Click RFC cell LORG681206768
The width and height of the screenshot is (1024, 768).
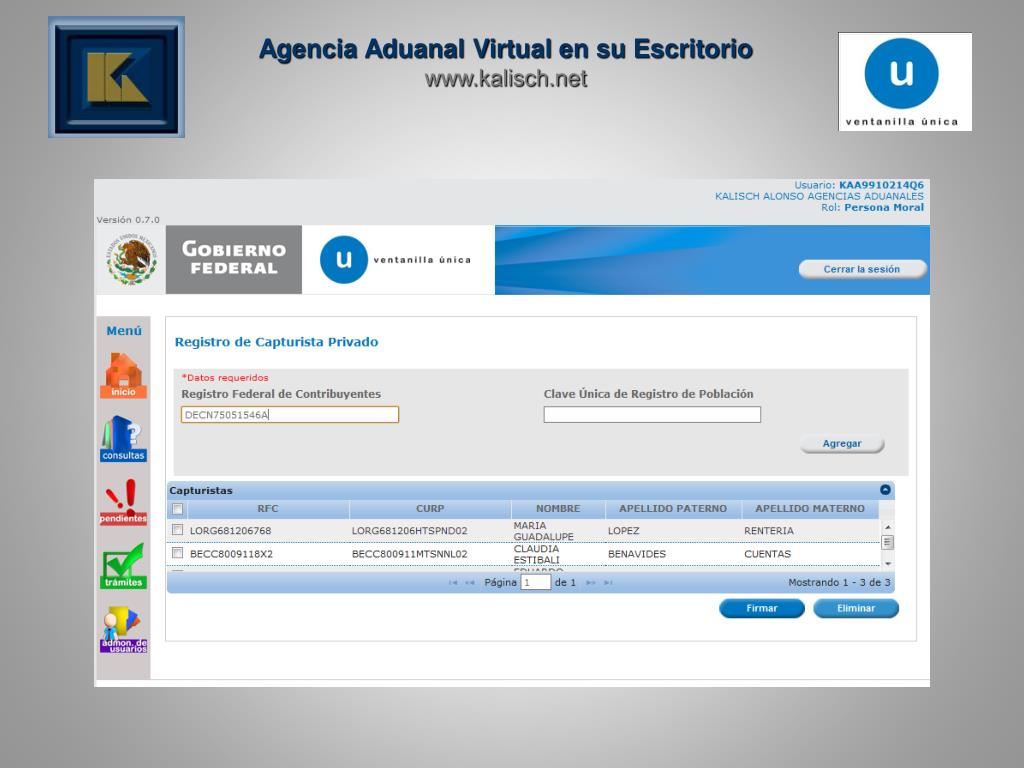click(x=231, y=531)
